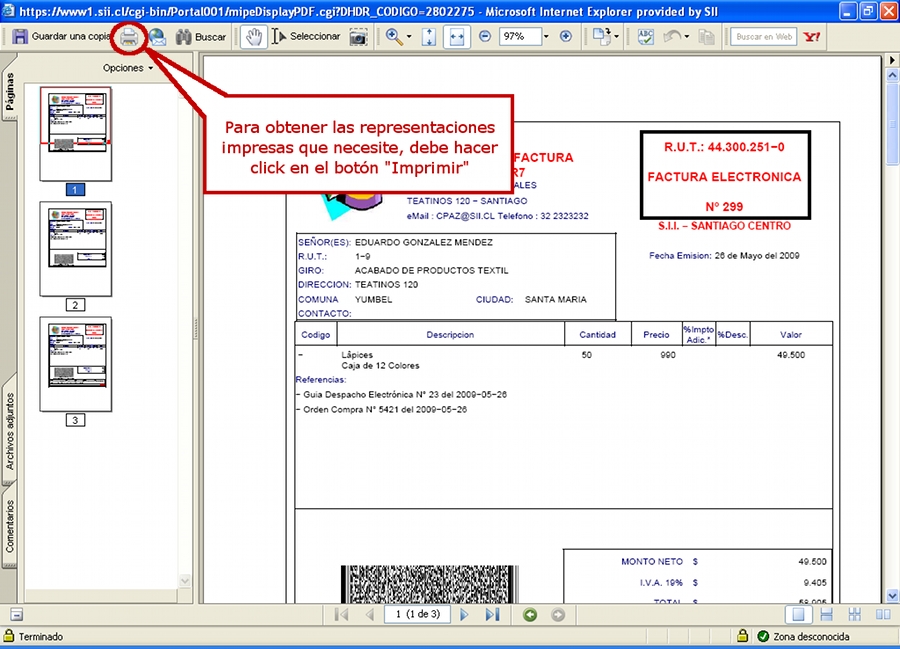The height and width of the screenshot is (649, 900).
Task: Click the 'R.U.T.: 44.300.251-0' text
Action: point(724,147)
